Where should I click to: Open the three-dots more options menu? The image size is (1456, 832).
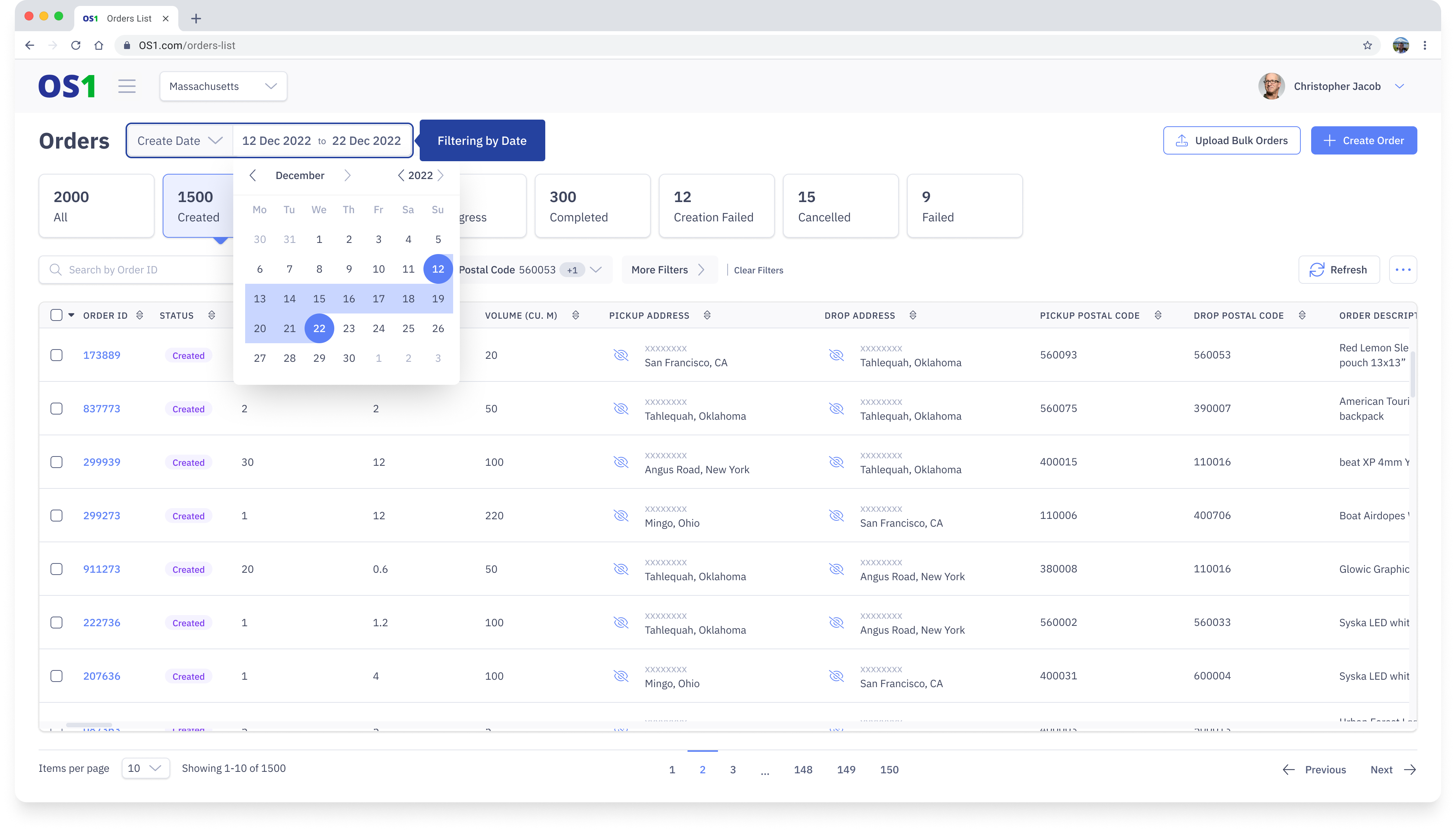point(1403,270)
